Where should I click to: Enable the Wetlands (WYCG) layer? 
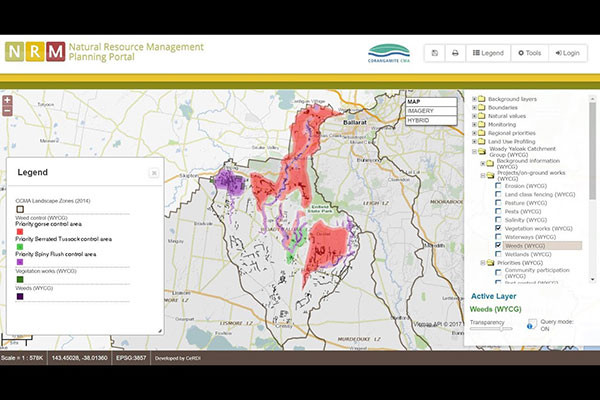[x=498, y=254]
